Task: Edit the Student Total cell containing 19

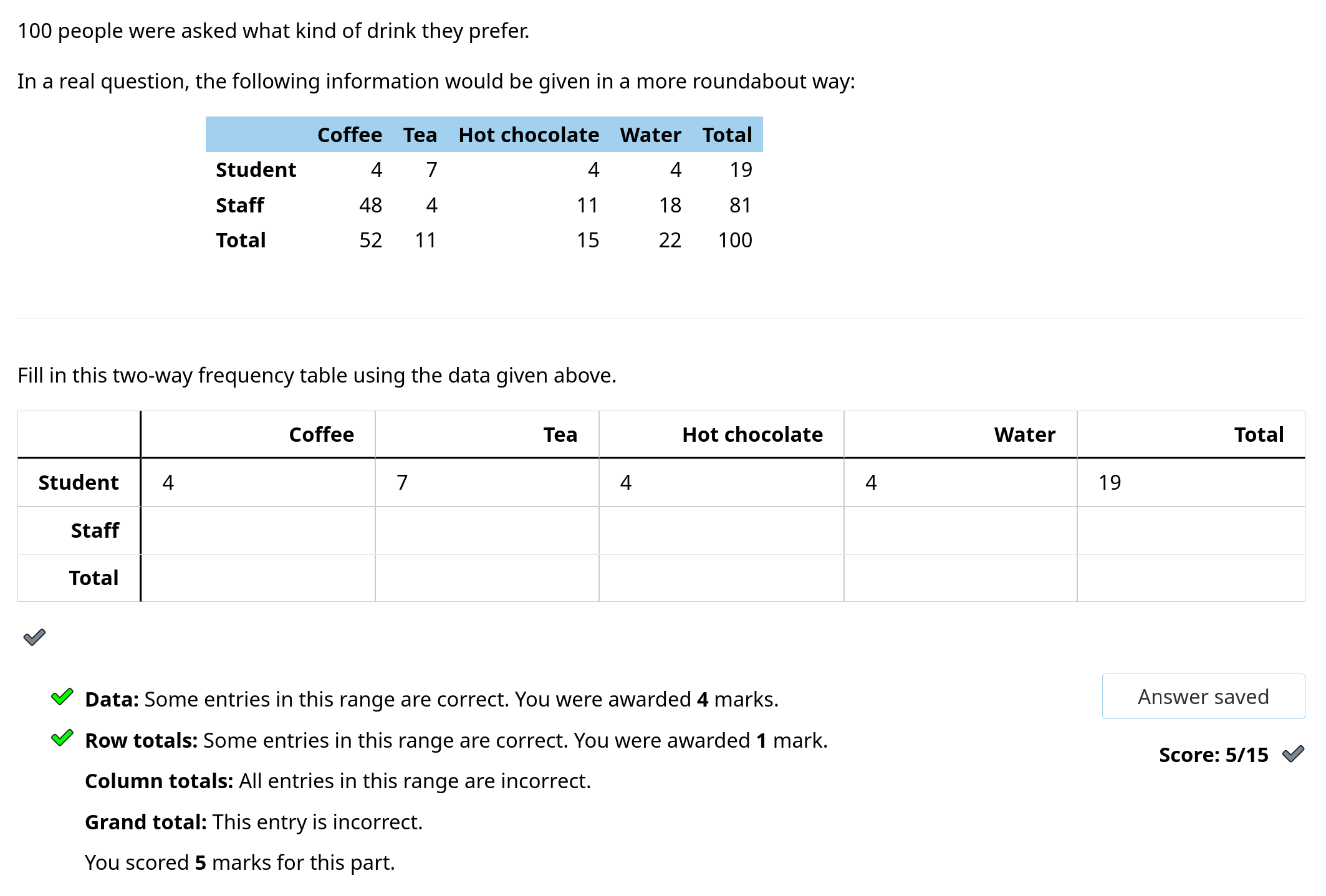Action: point(1190,482)
